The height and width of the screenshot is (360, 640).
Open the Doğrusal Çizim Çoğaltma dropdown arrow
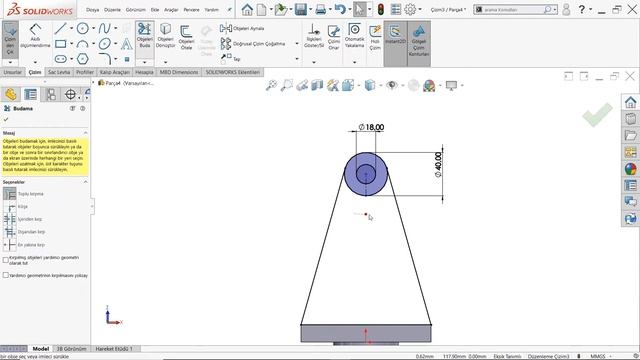tap(297, 44)
